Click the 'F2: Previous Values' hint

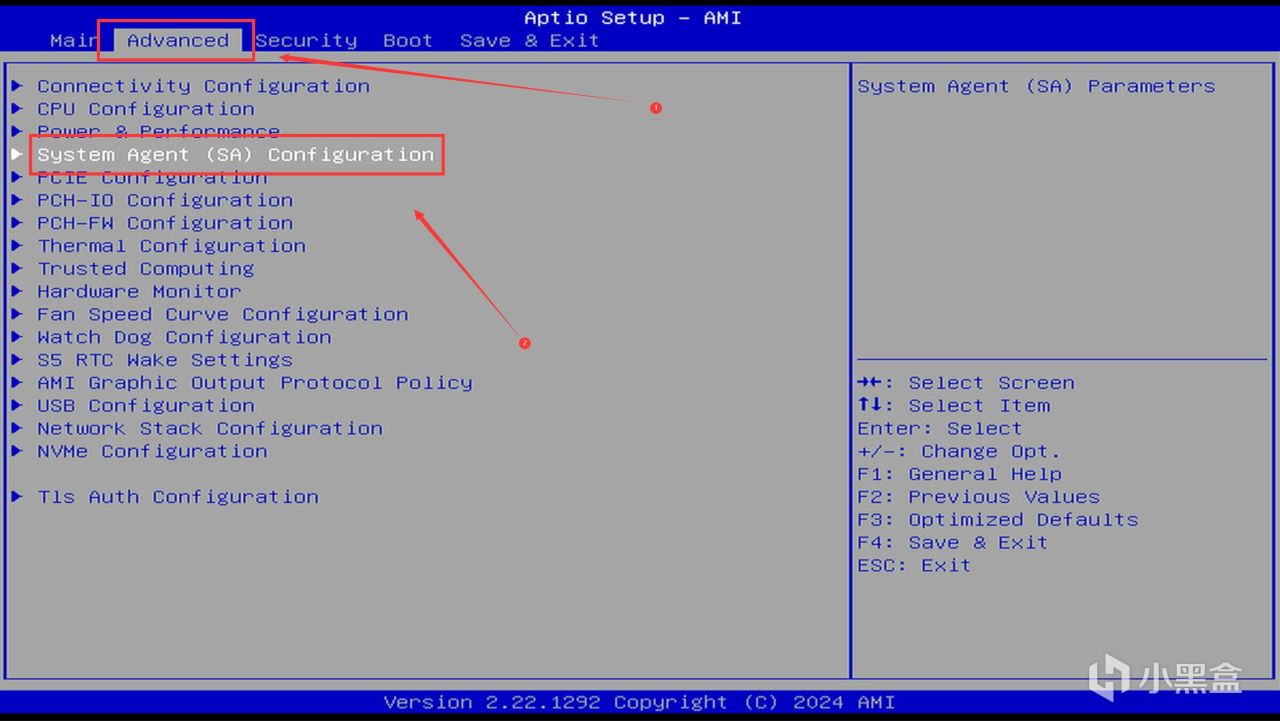point(978,497)
